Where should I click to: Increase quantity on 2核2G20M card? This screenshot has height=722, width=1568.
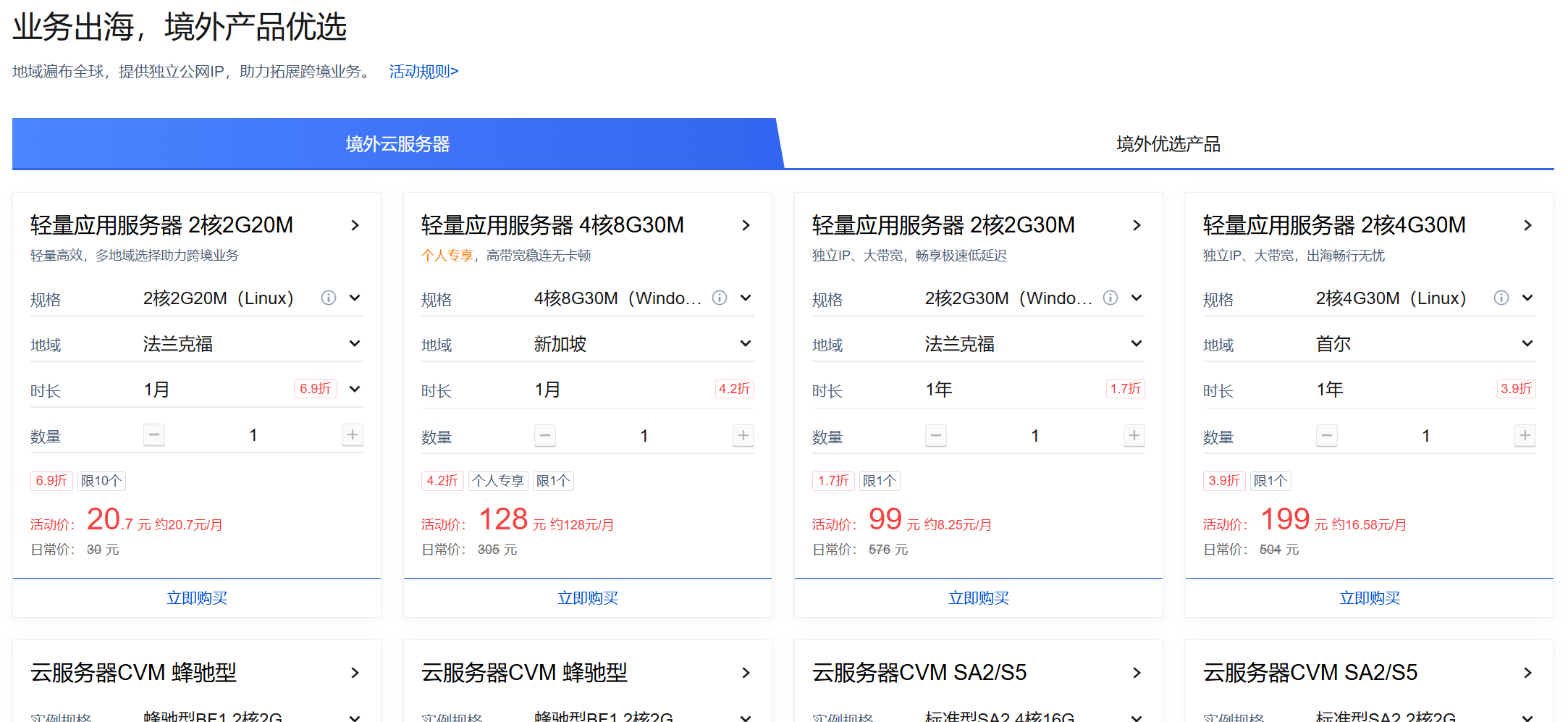point(353,435)
